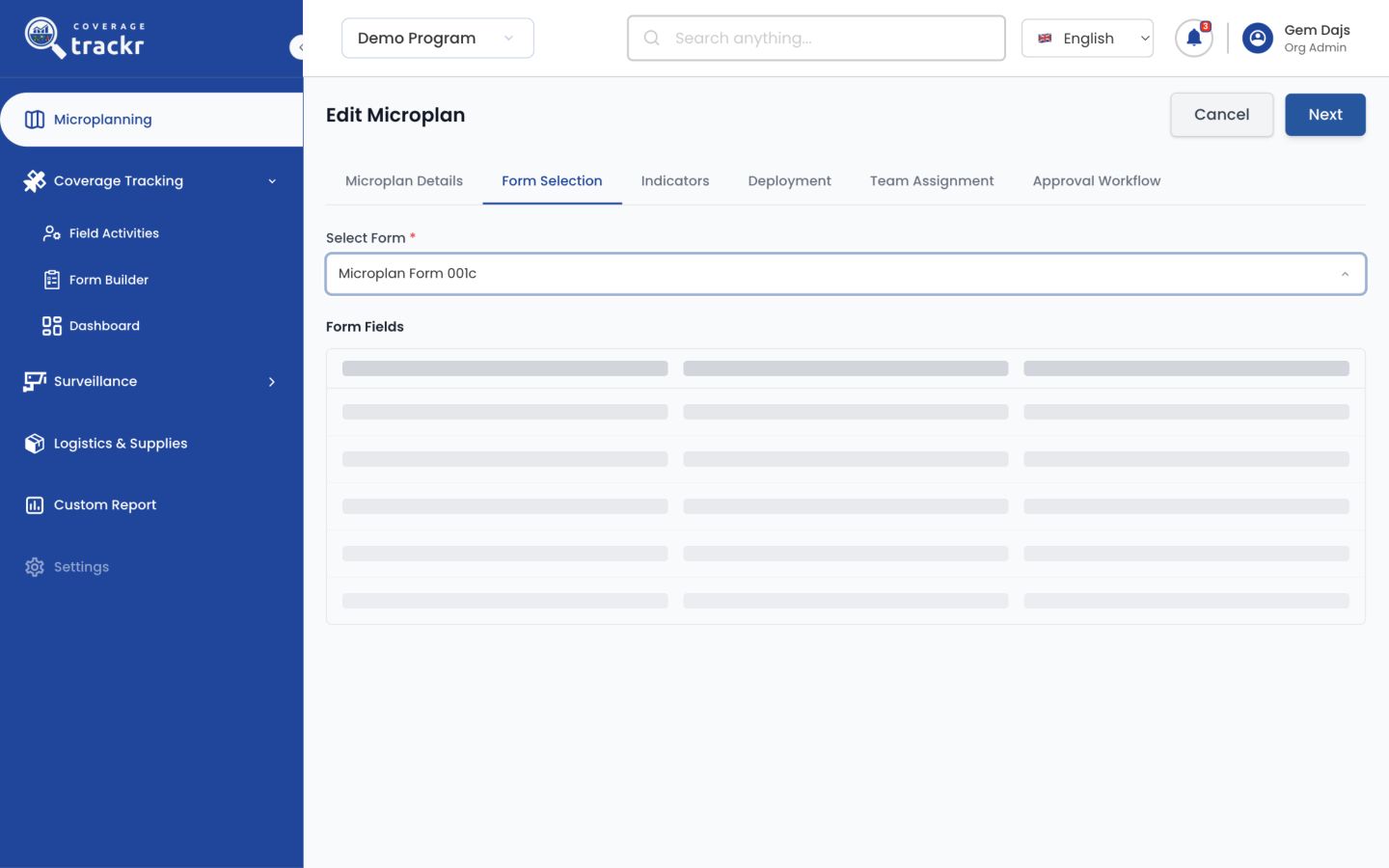Open the Demo Program dropdown
The width and height of the screenshot is (1389, 868).
pyautogui.click(x=438, y=39)
